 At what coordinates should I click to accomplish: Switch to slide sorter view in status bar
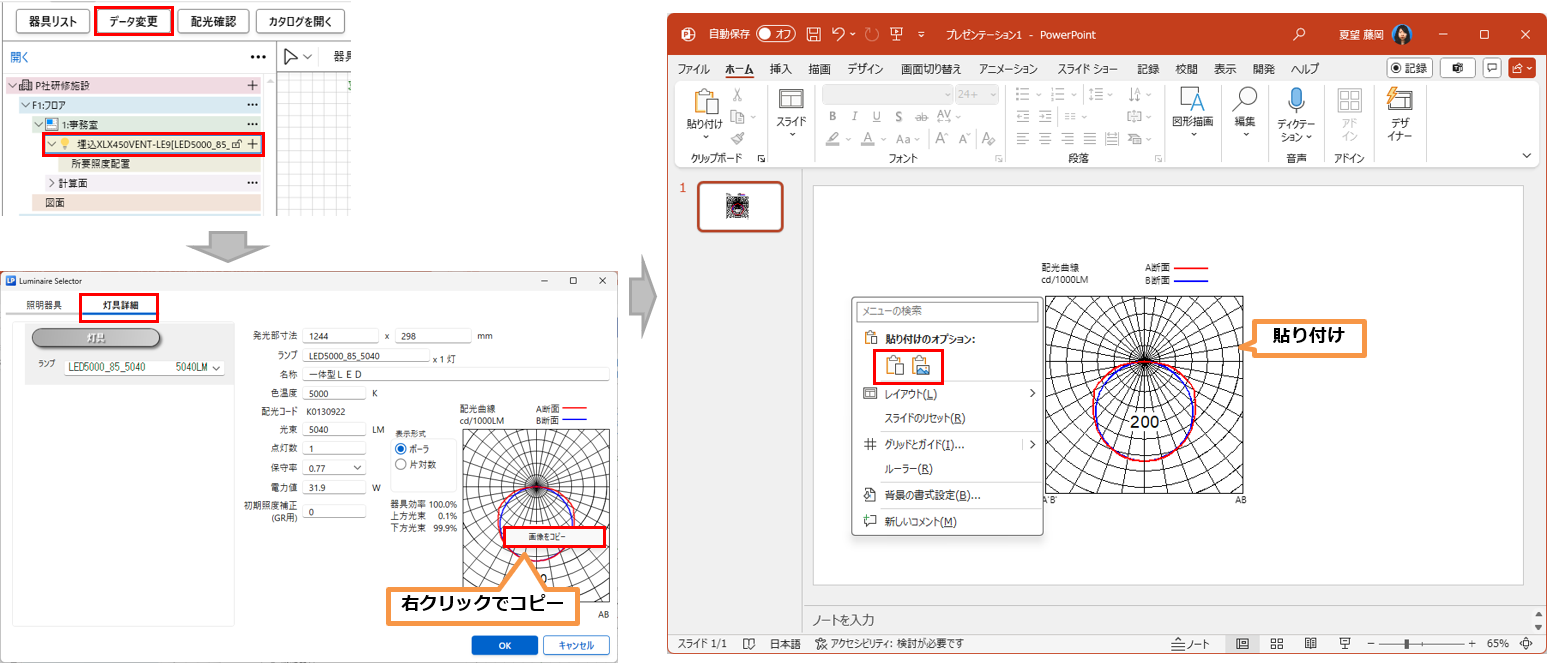pos(1277,643)
